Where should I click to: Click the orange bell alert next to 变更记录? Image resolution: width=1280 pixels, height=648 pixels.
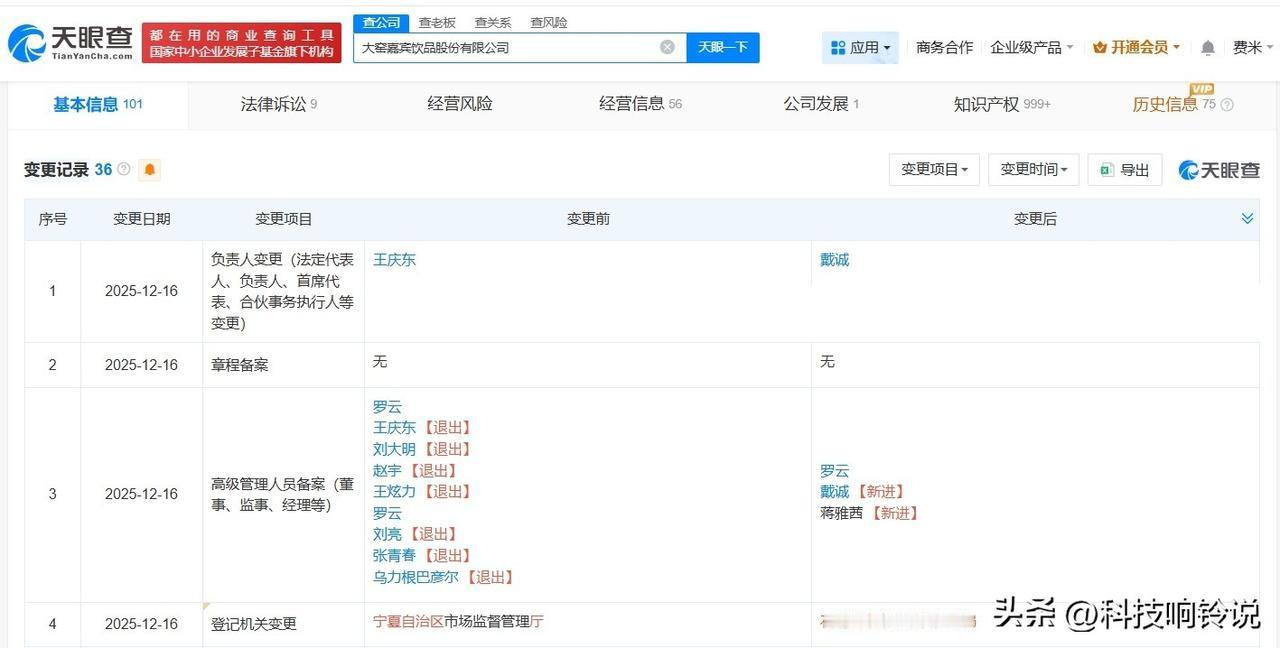click(150, 170)
